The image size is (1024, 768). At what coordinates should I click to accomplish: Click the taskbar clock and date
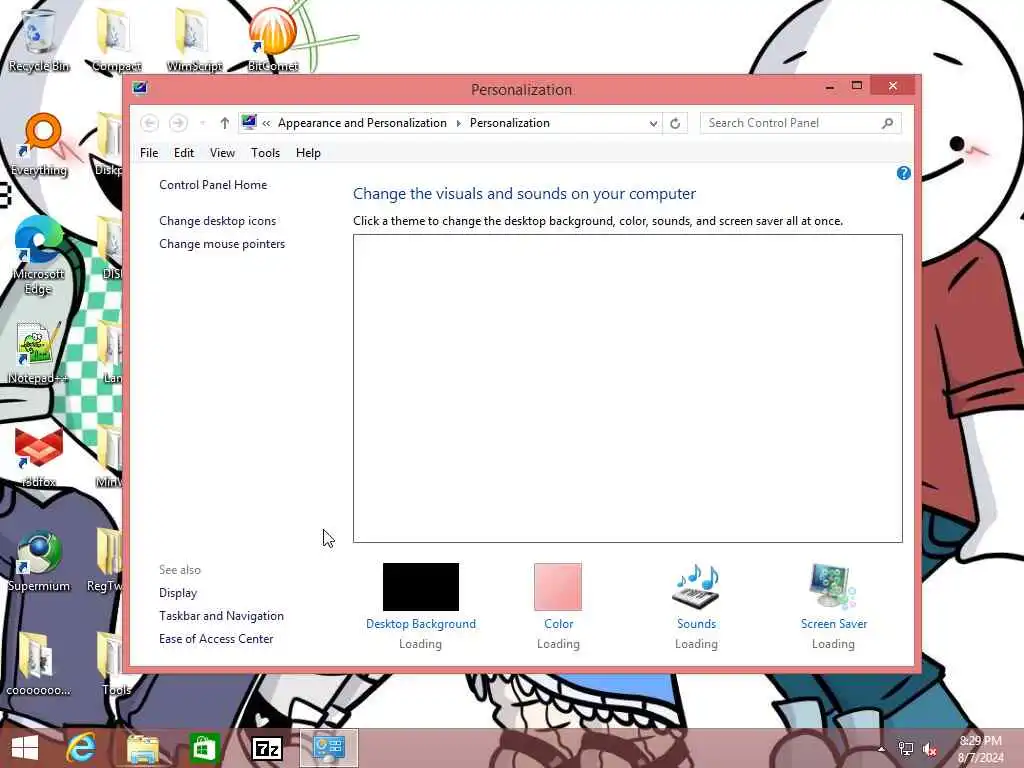pyautogui.click(x=980, y=749)
